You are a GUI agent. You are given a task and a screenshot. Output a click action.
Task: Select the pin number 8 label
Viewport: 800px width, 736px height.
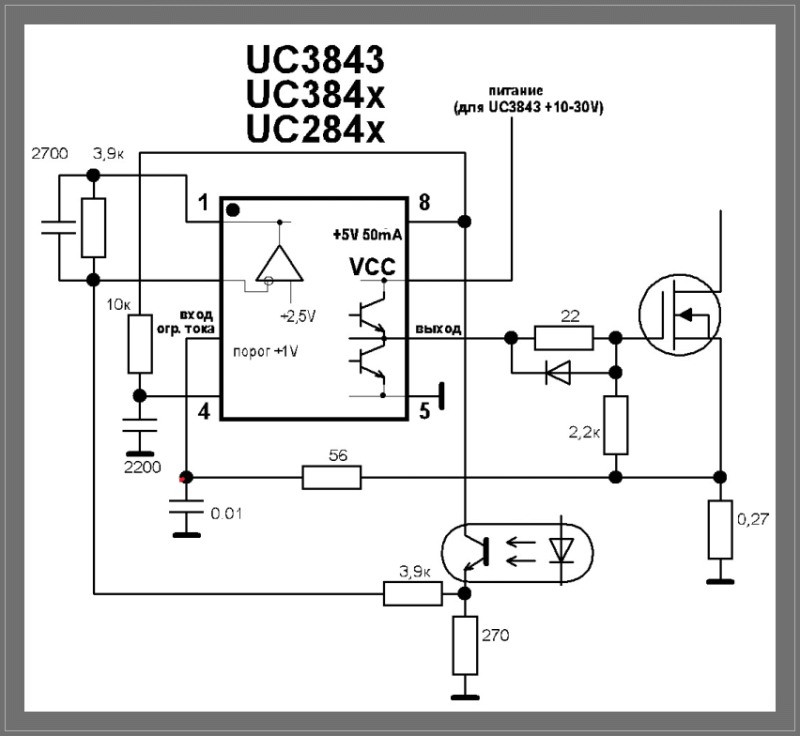(424, 202)
